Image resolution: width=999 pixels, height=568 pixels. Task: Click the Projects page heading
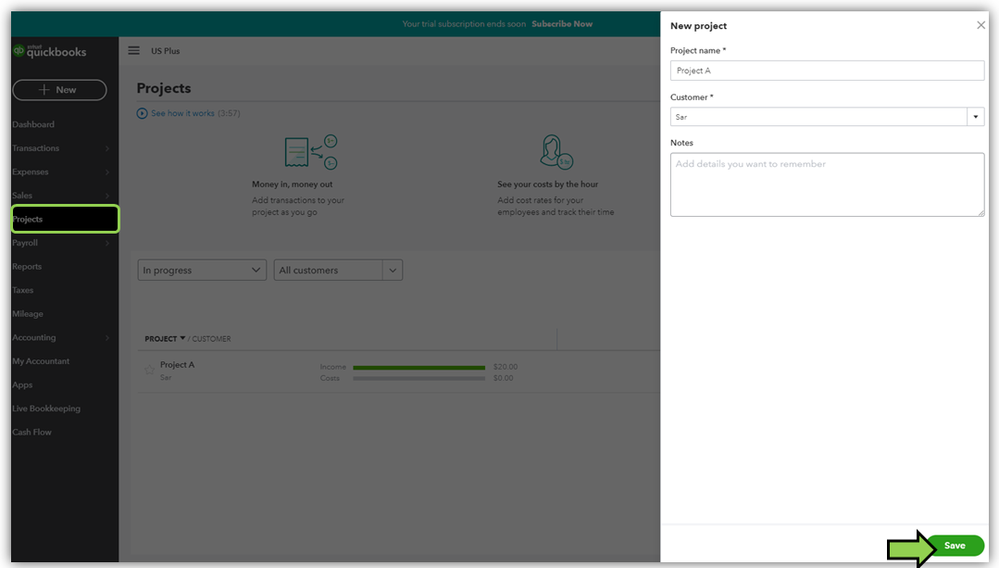[164, 88]
